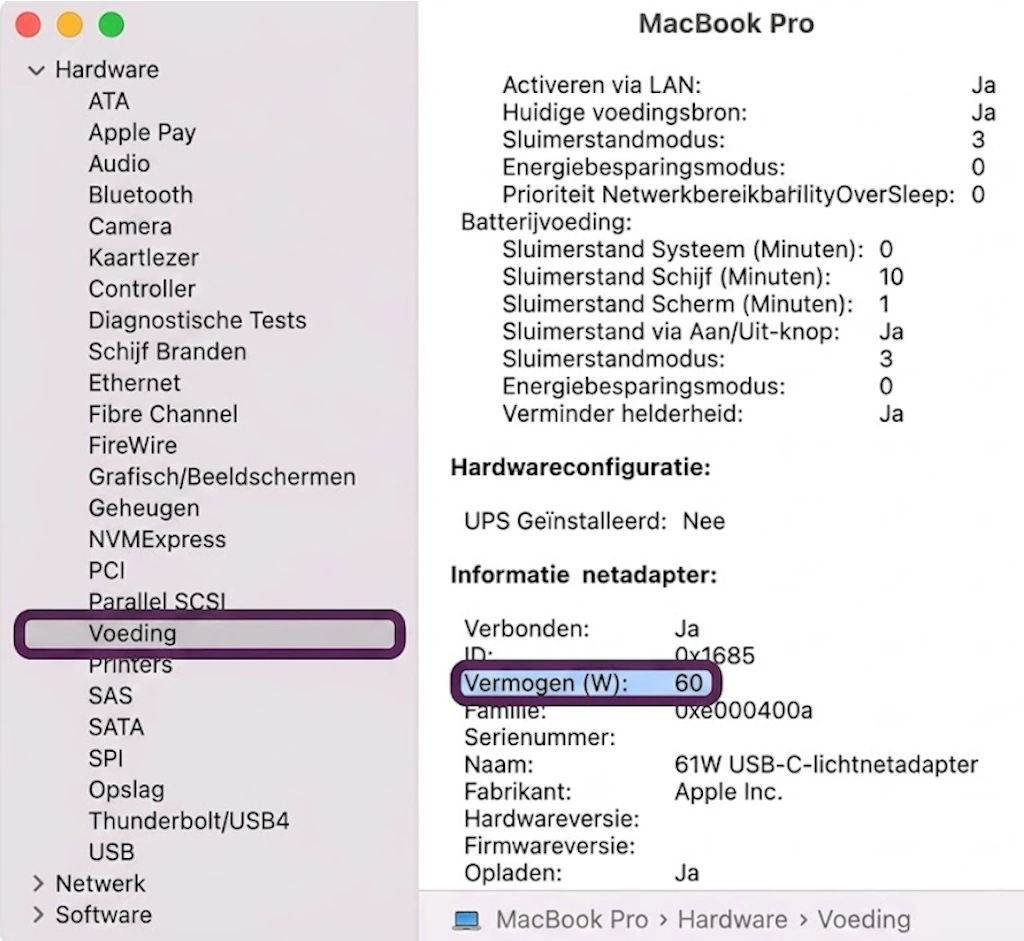Click MacBook Pro in the bottom path bar

click(x=571, y=919)
